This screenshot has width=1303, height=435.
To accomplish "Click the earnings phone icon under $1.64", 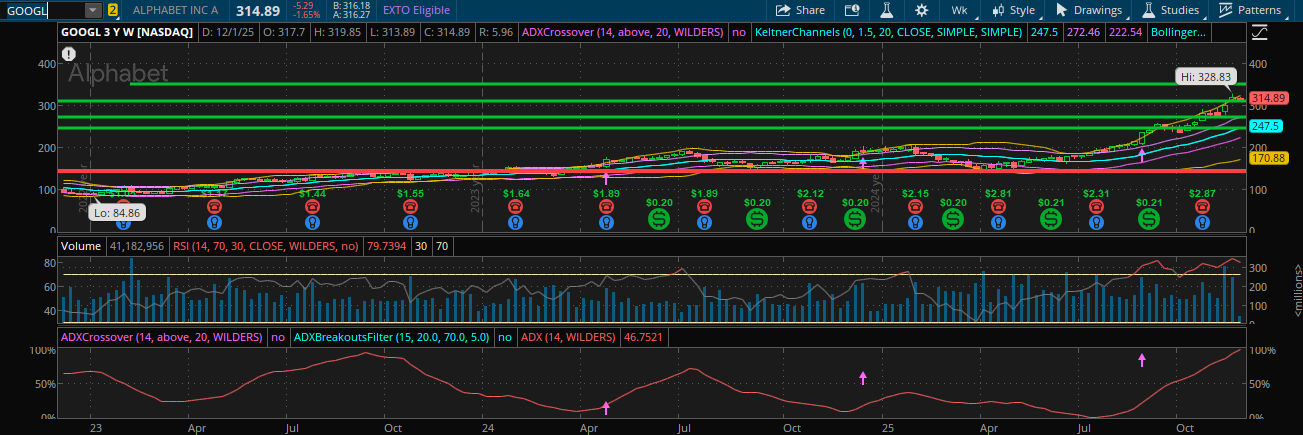I will (x=515, y=206).
